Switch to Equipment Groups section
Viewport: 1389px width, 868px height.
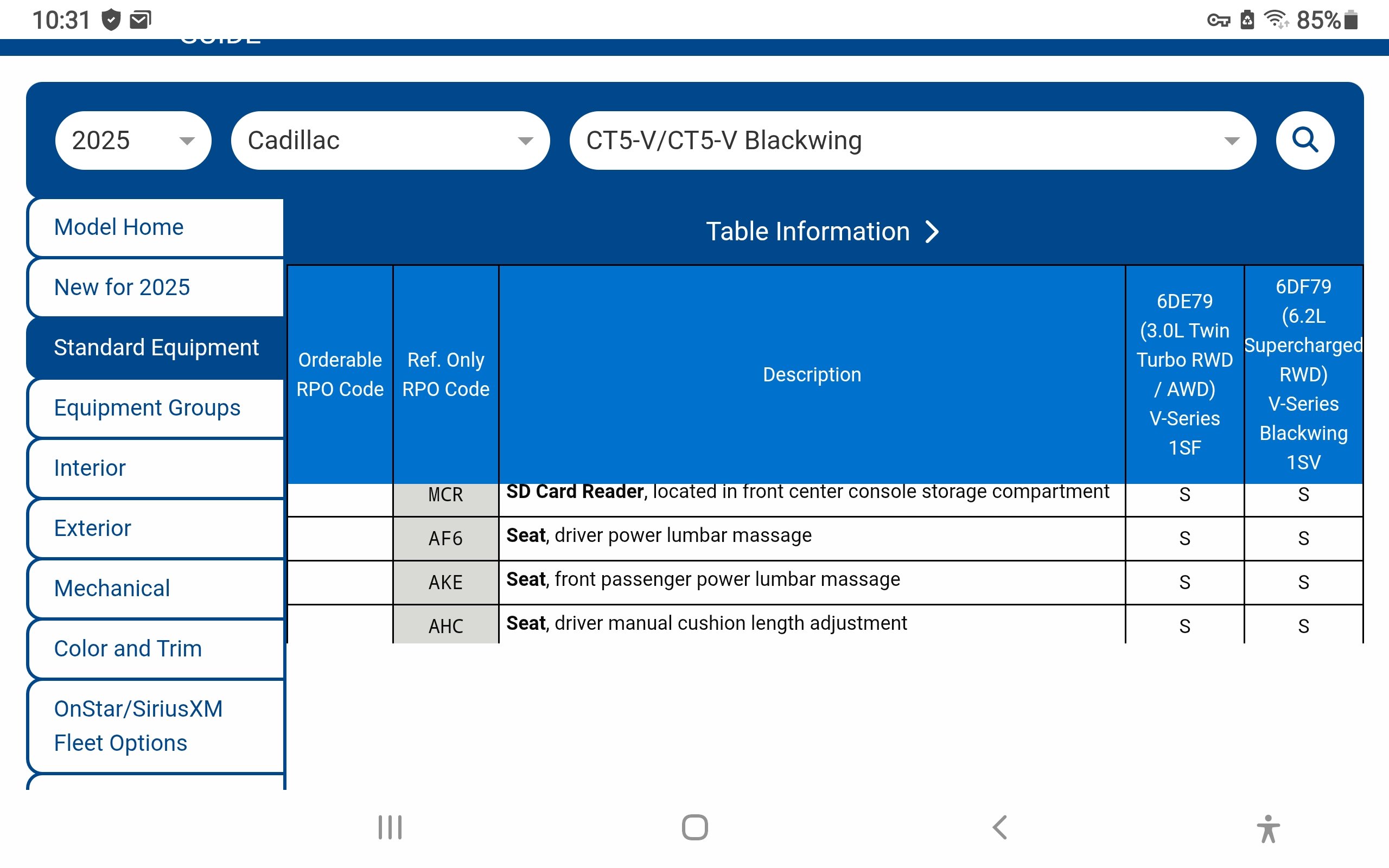(155, 407)
